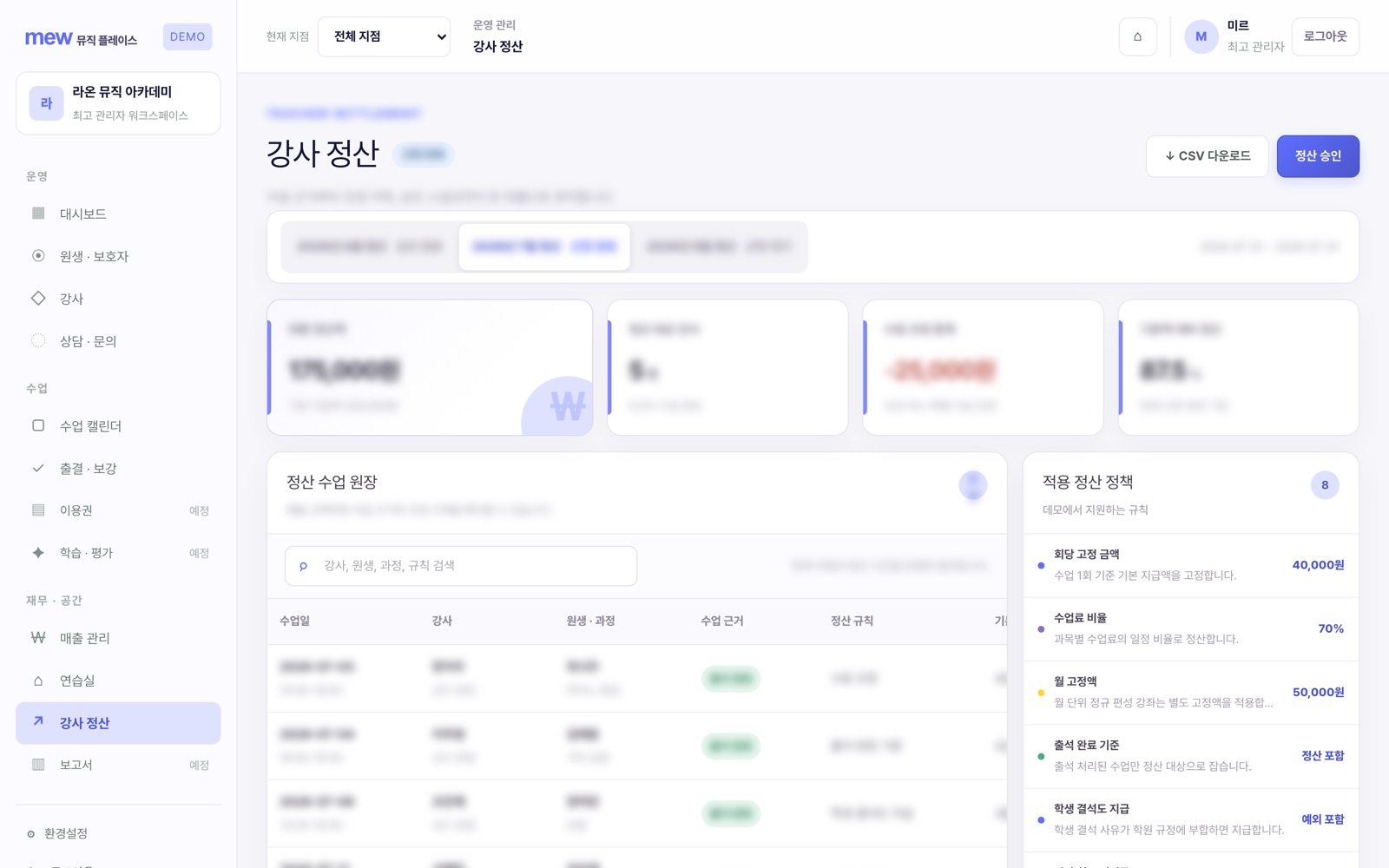The image size is (1389, 868).
Task: Click the won icon beside 매출 관리
Action: (38, 638)
